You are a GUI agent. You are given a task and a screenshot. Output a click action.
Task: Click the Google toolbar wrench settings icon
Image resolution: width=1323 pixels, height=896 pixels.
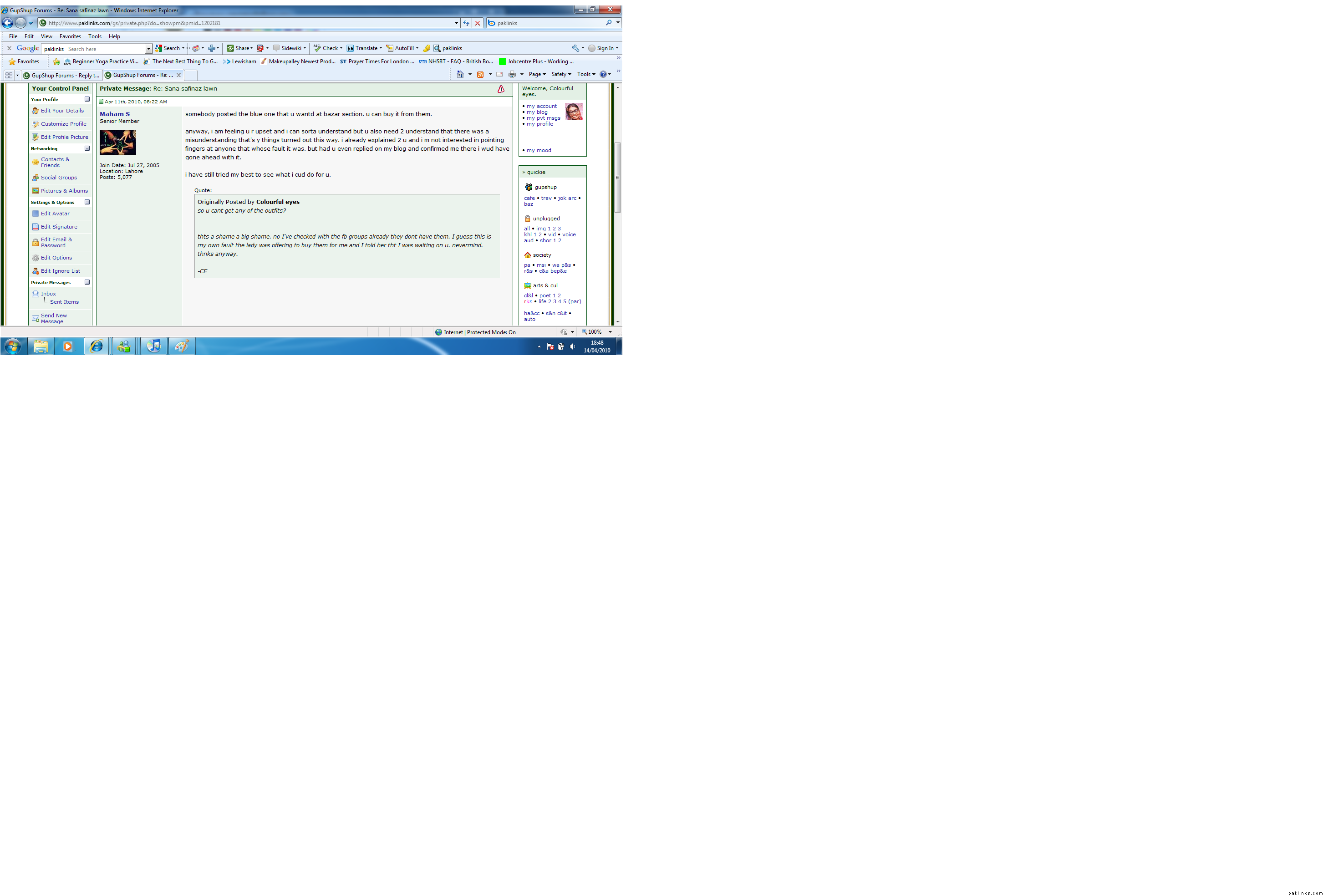click(x=575, y=48)
